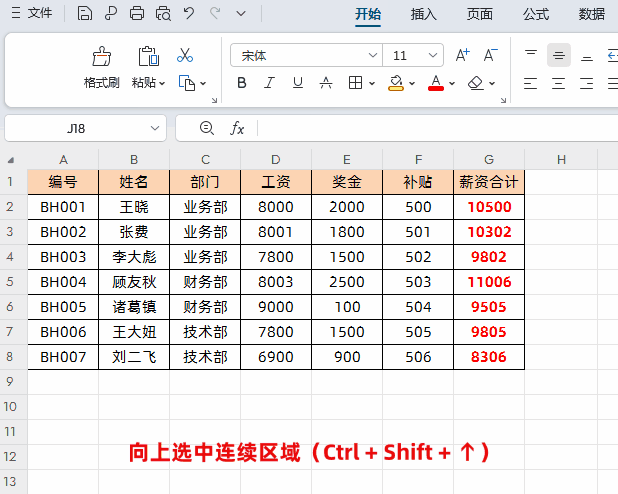Click the 粘贴 paste icon

pyautogui.click(x=149, y=56)
